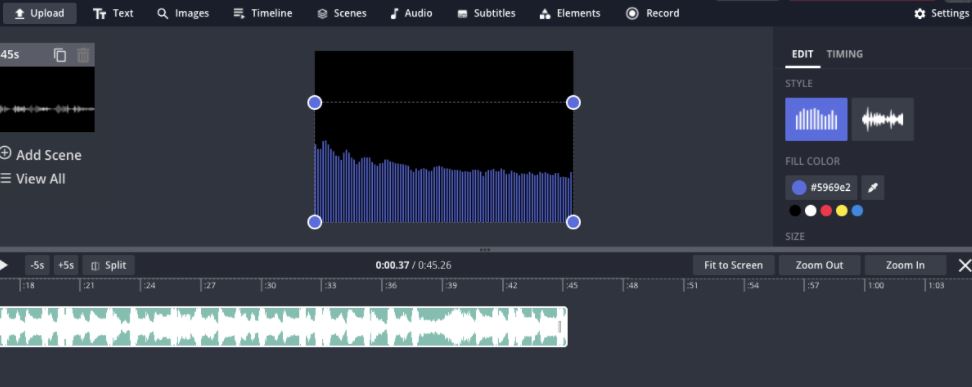Click the bottom-right waveform resize handle
The image size is (972, 387).
point(573,221)
